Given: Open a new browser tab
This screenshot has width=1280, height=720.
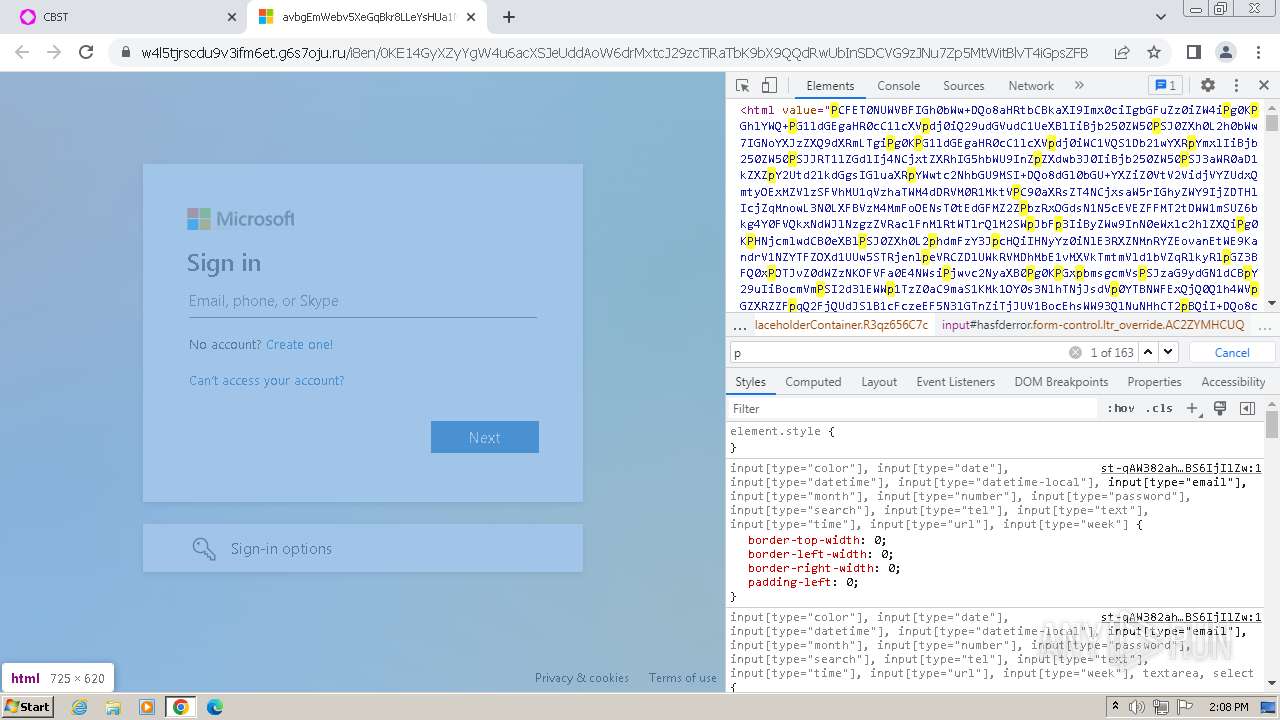Looking at the screenshot, I should (509, 17).
